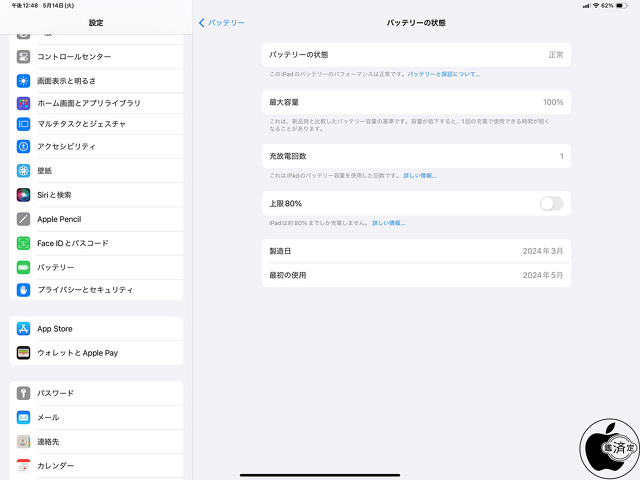Open 詳しい情報 link under 上限80%
Viewport: 640px width, 480px height.
click(389, 223)
